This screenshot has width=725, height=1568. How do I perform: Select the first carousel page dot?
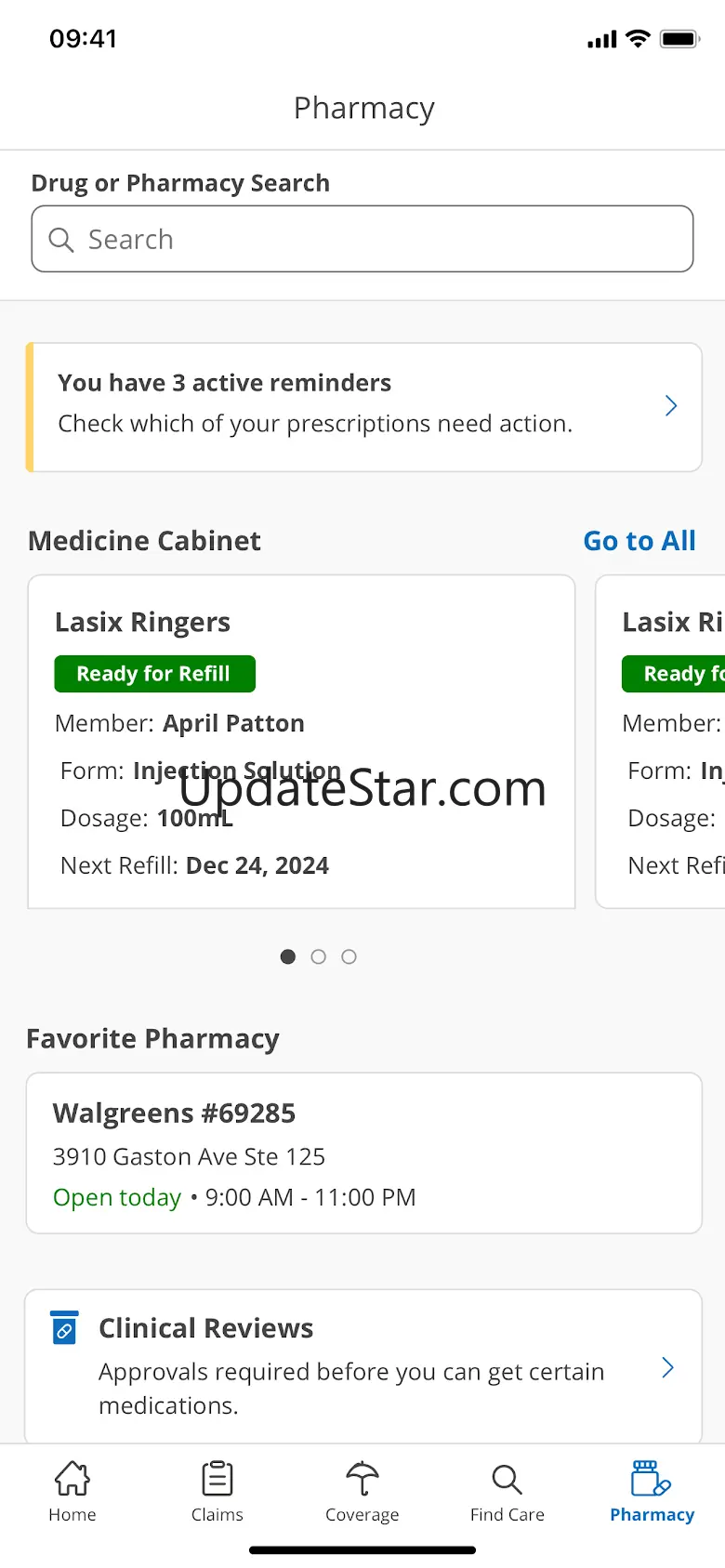(288, 956)
